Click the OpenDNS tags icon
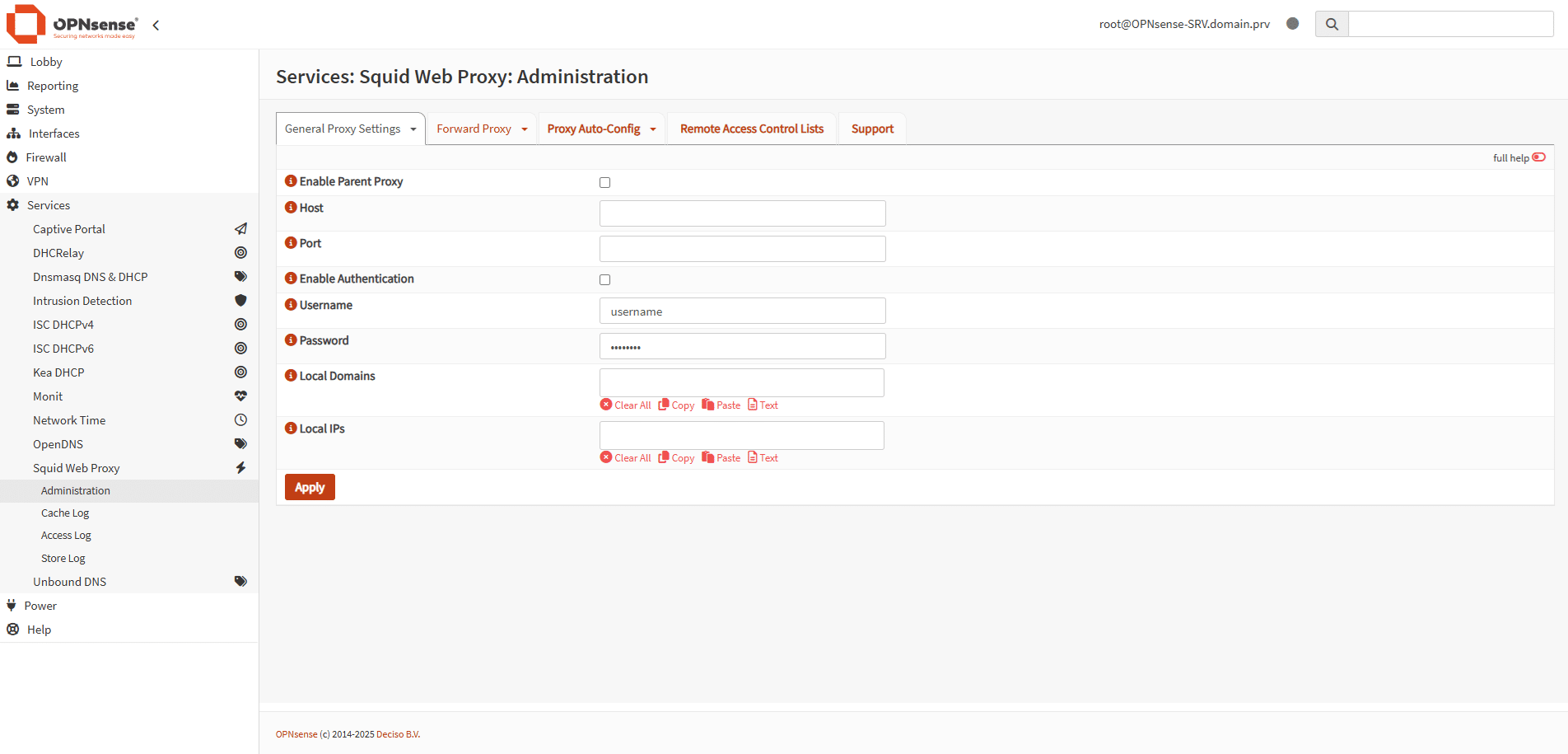Viewport: 1568px width, 754px height. tap(240, 444)
